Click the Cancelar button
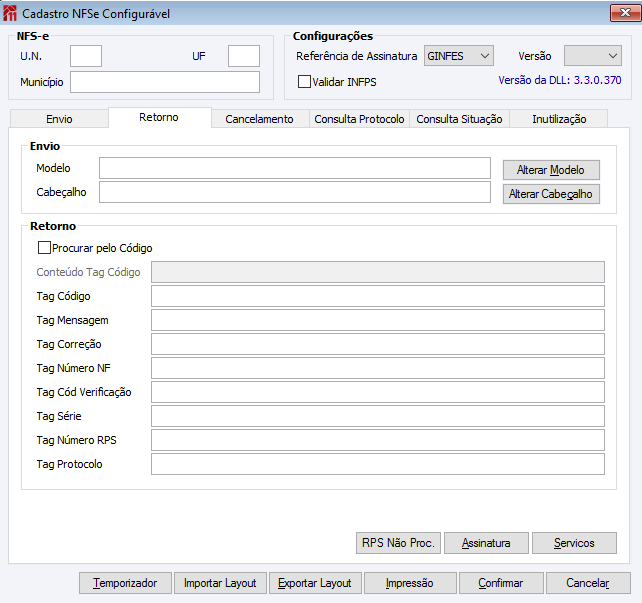 coord(588,583)
